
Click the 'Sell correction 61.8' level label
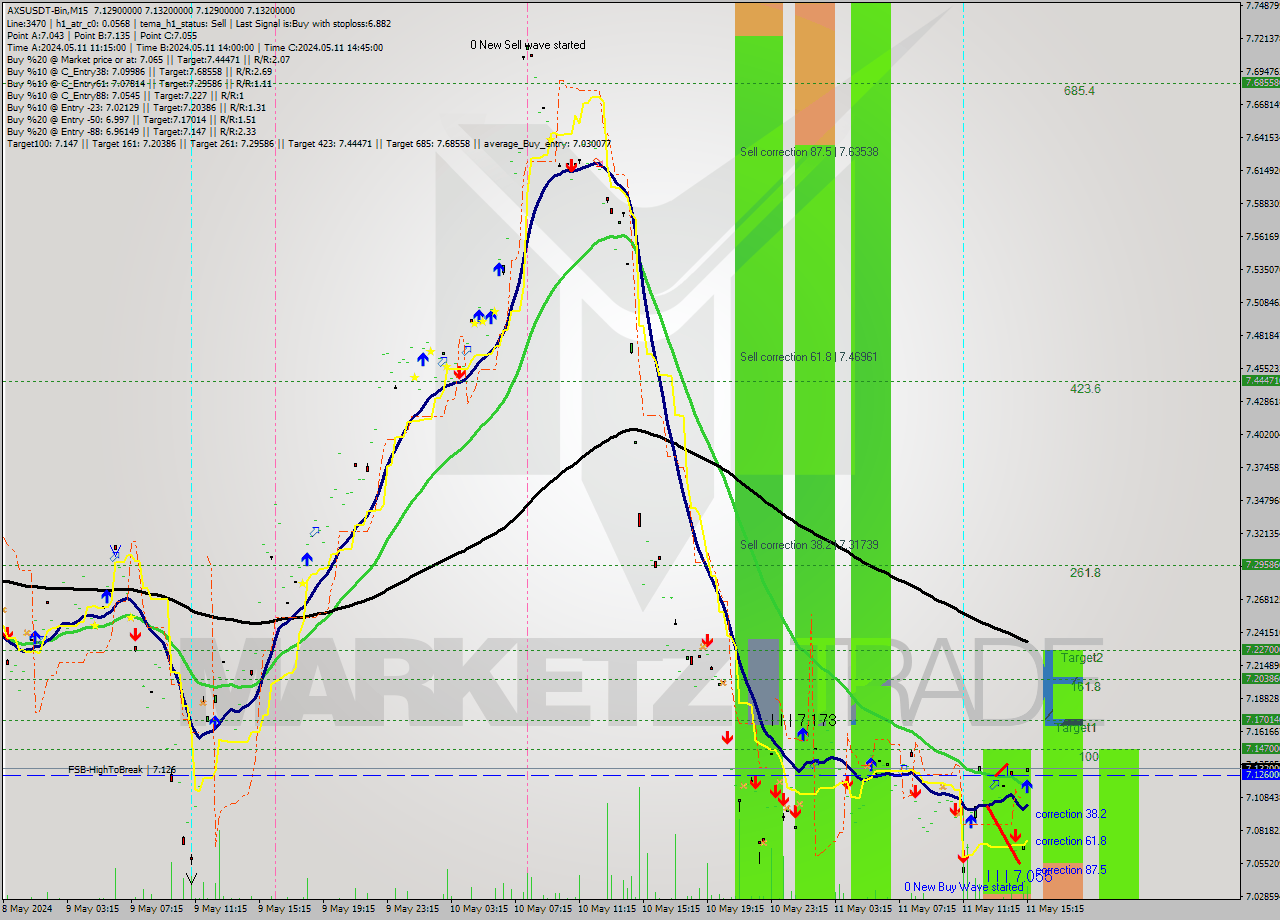809,357
